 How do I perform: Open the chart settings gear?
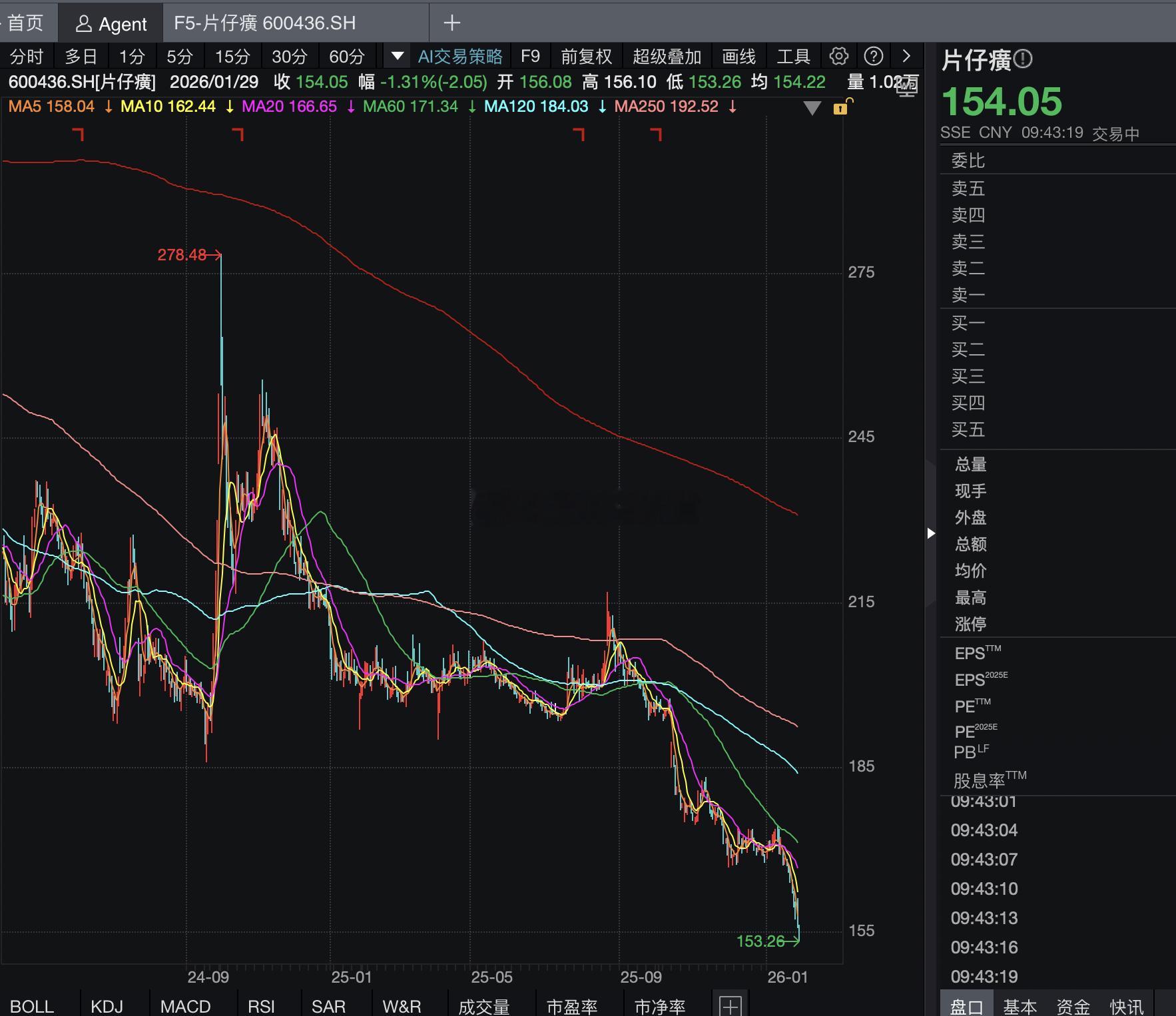click(x=839, y=57)
